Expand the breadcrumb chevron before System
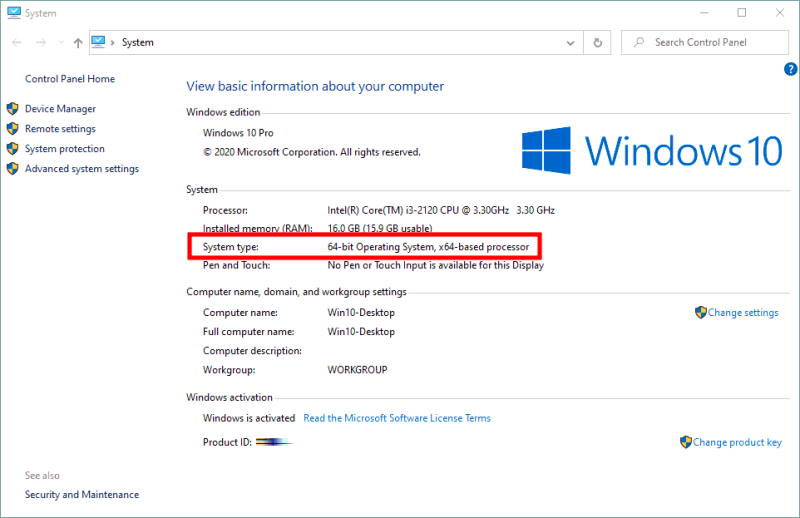This screenshot has height=518, width=800. pos(112,42)
